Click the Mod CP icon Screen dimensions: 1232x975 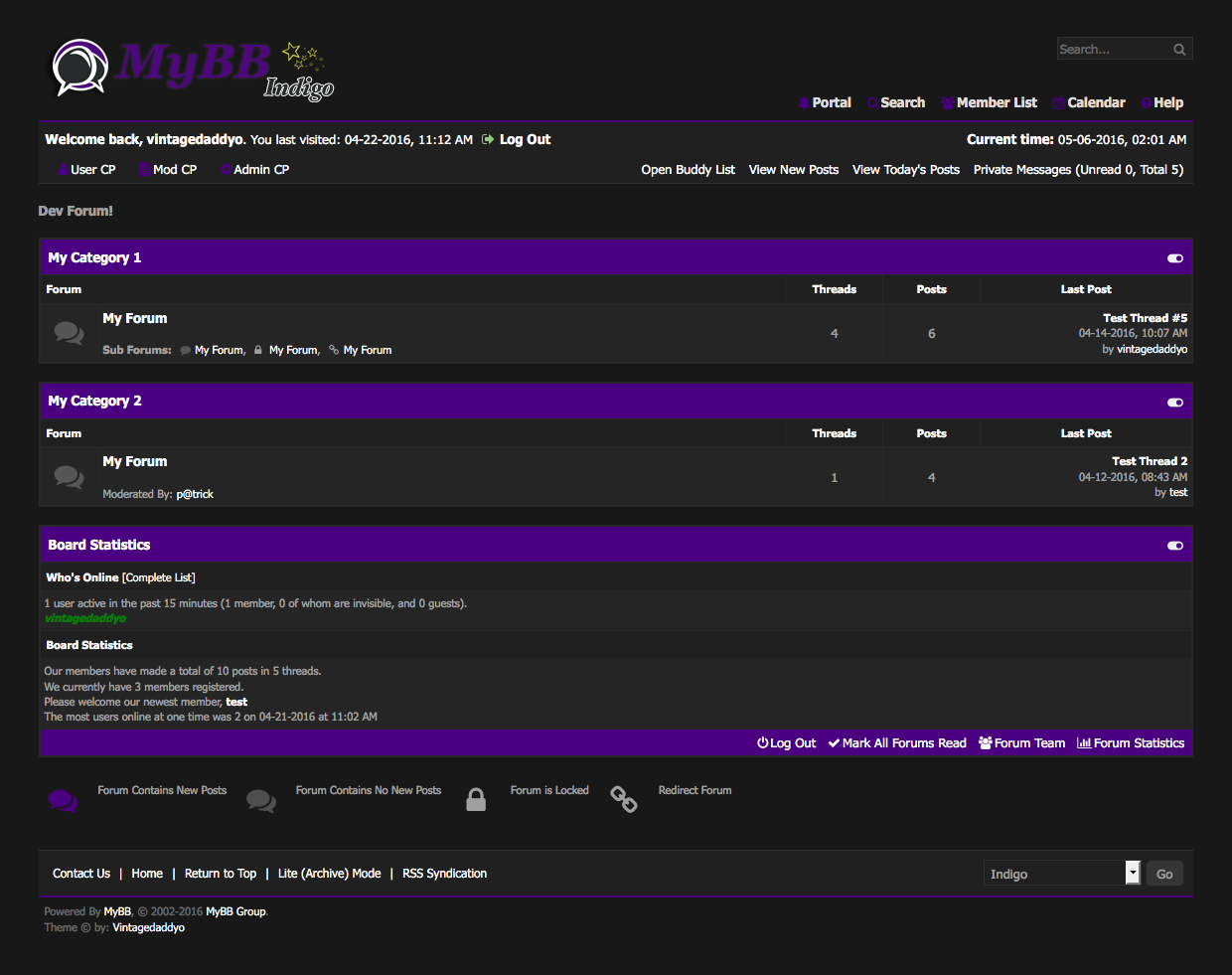click(145, 170)
